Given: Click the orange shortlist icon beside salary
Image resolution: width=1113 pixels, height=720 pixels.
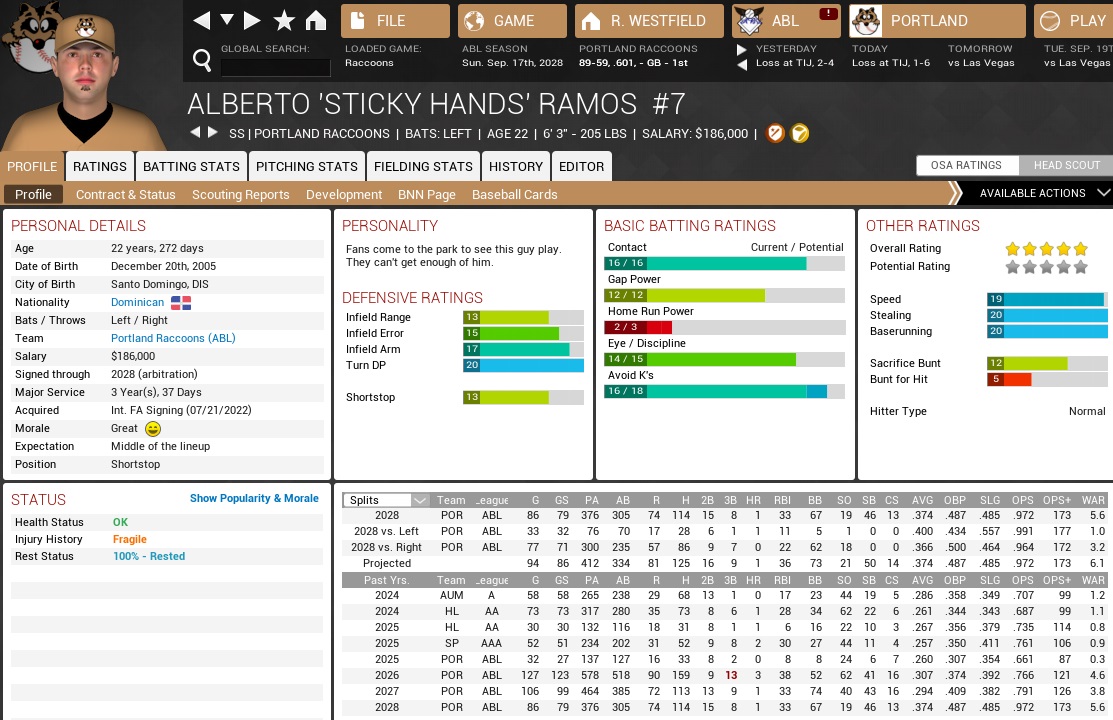Looking at the screenshot, I should point(775,133).
